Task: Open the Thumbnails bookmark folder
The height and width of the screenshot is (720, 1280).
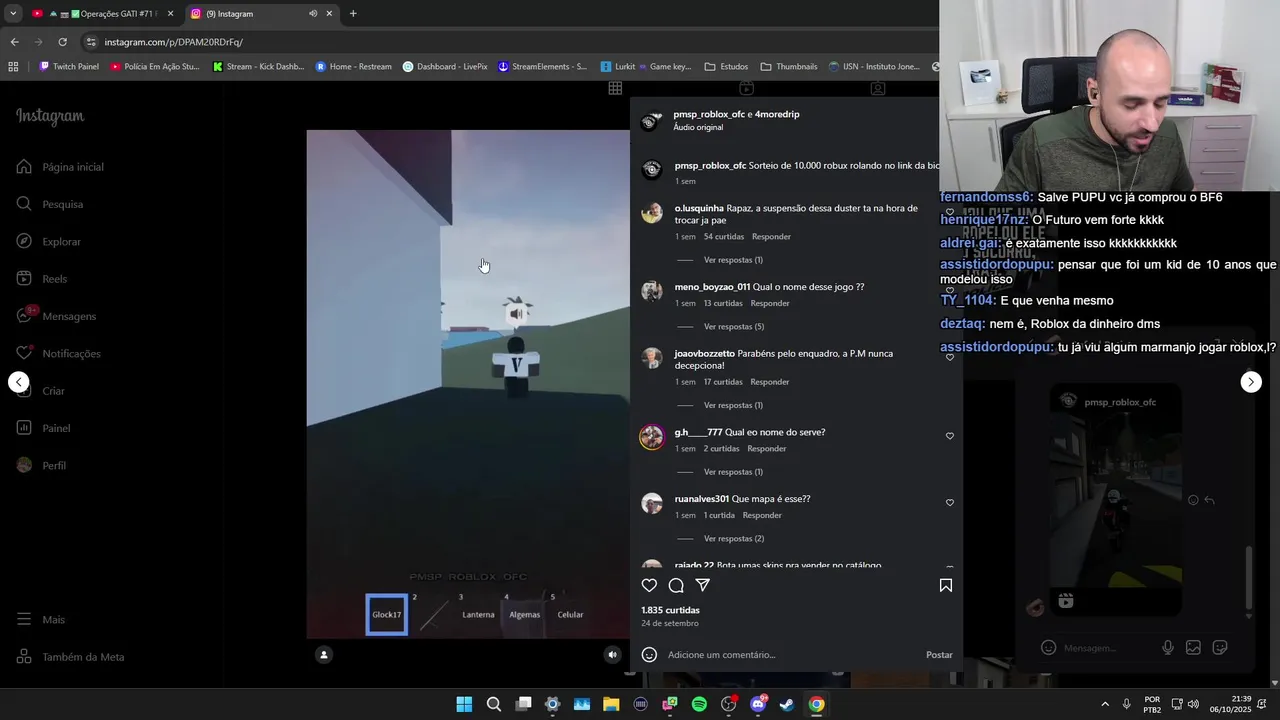Action: tap(789, 67)
